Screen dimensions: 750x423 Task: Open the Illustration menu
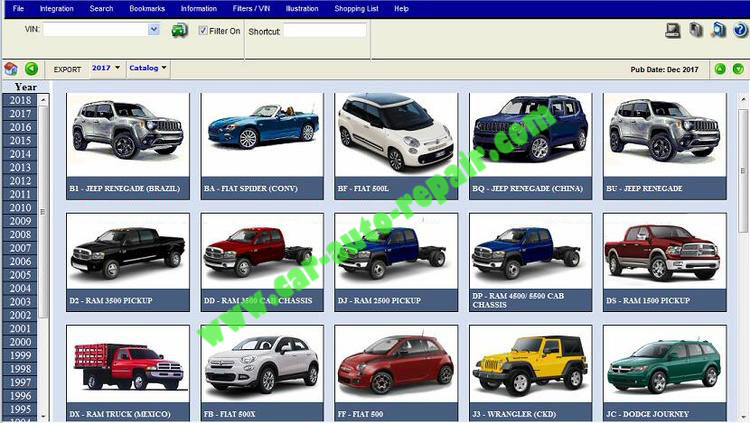[x=302, y=9]
